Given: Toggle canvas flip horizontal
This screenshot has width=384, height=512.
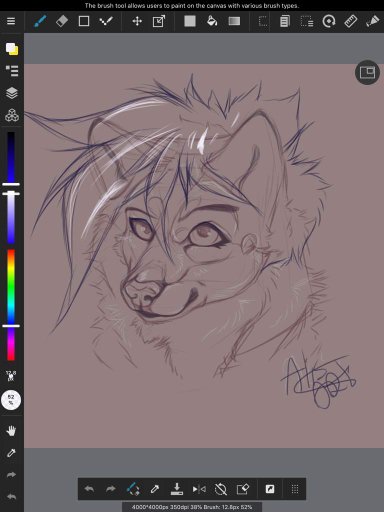Looking at the screenshot, I should point(199,489).
